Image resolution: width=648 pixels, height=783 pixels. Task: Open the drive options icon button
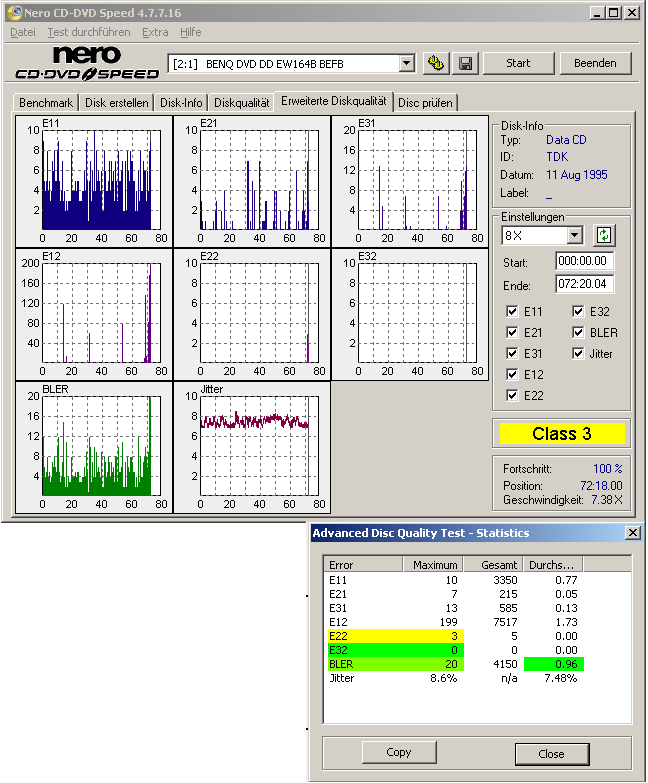[436, 63]
